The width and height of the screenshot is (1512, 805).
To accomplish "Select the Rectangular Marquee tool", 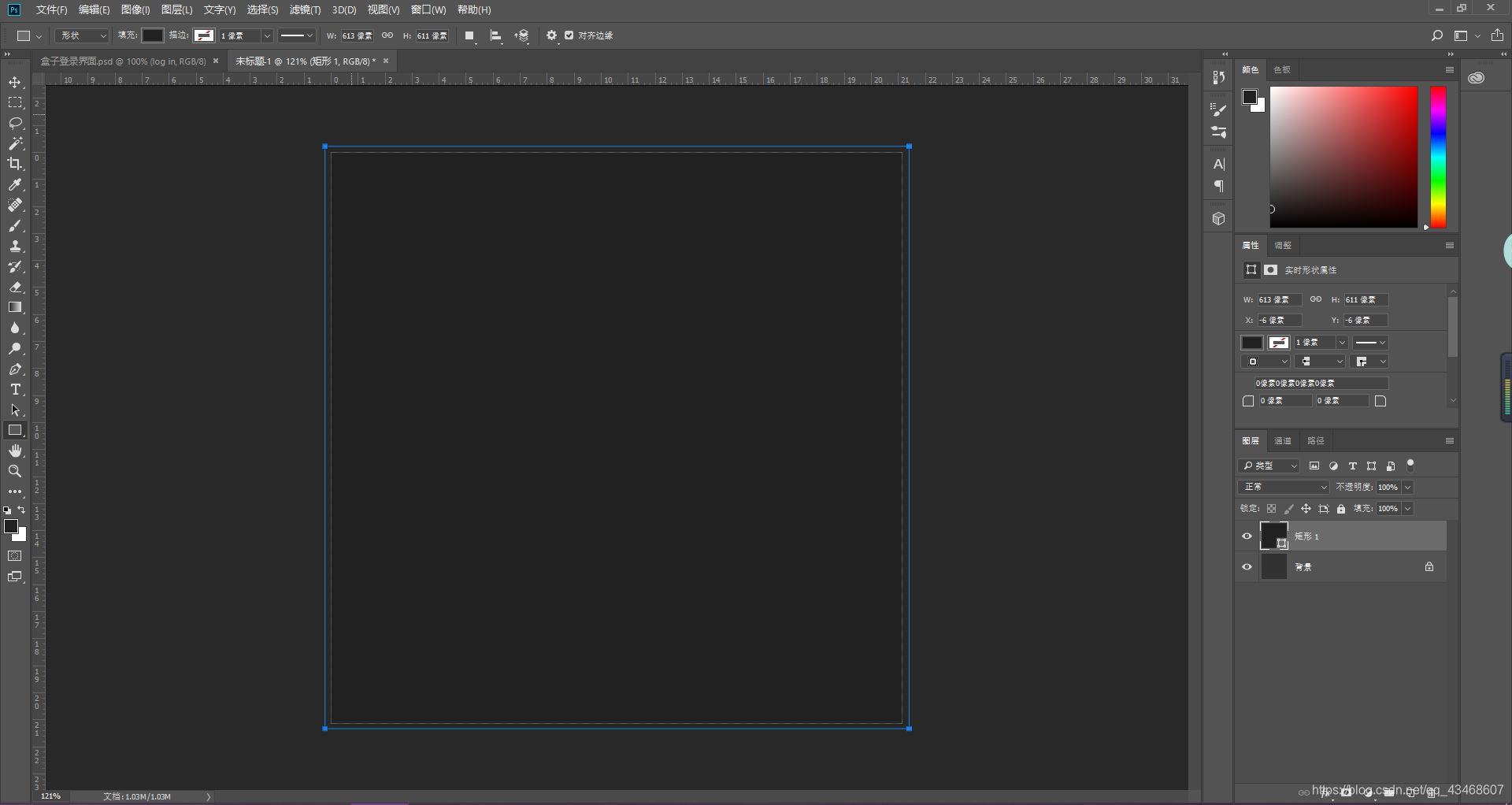I will click(15, 103).
